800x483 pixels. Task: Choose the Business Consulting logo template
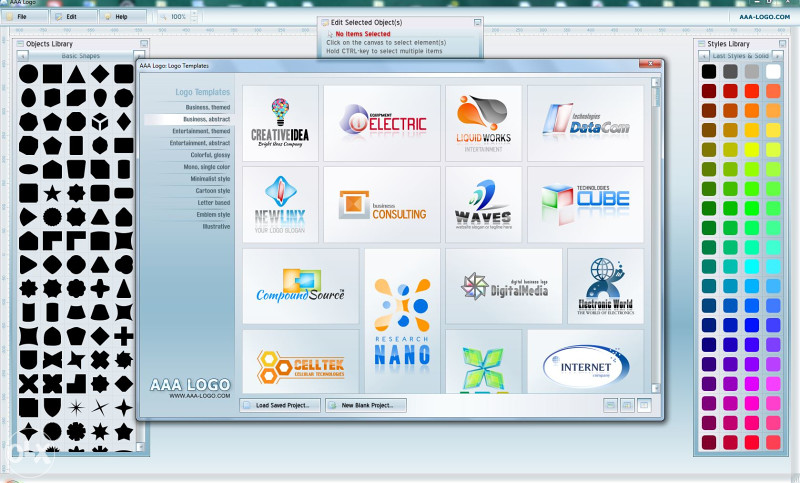382,205
